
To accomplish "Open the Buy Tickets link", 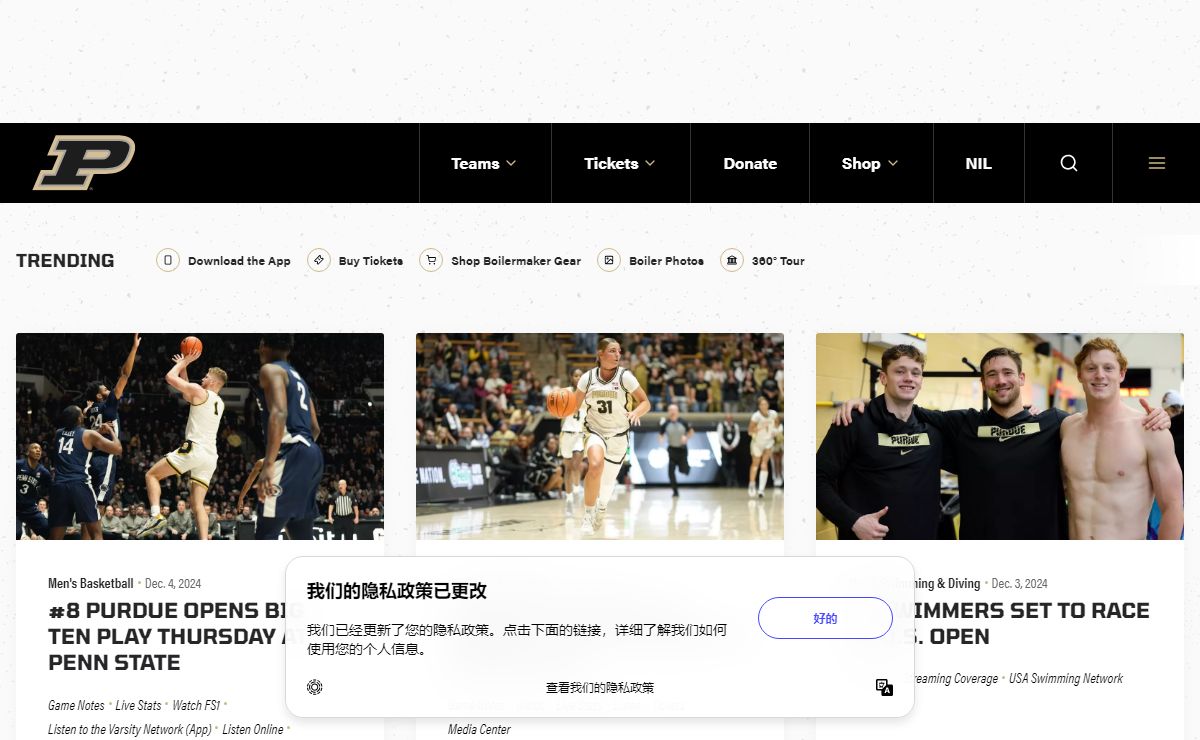I will click(x=371, y=261).
